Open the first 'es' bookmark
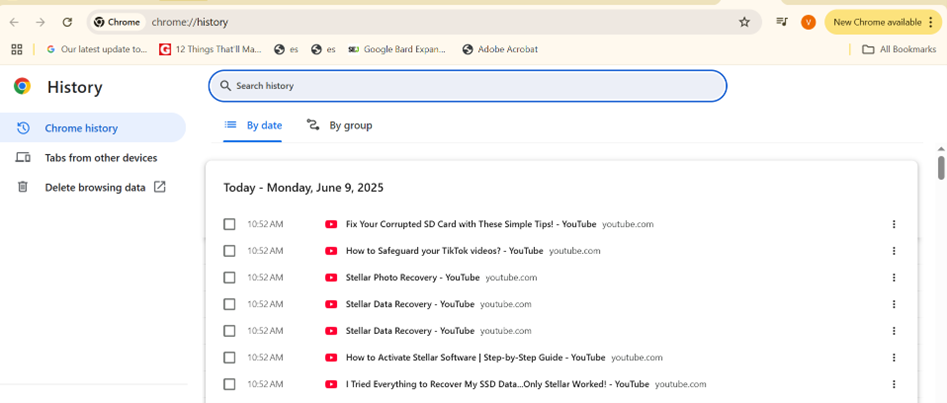 (286, 50)
